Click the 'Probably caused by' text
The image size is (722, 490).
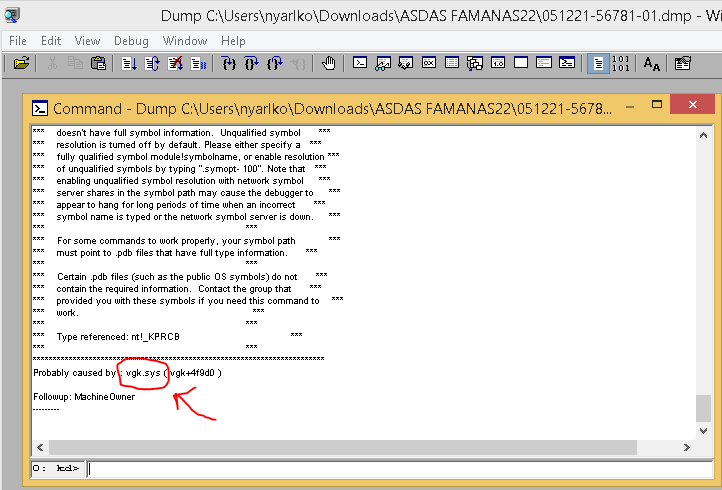pos(75,373)
